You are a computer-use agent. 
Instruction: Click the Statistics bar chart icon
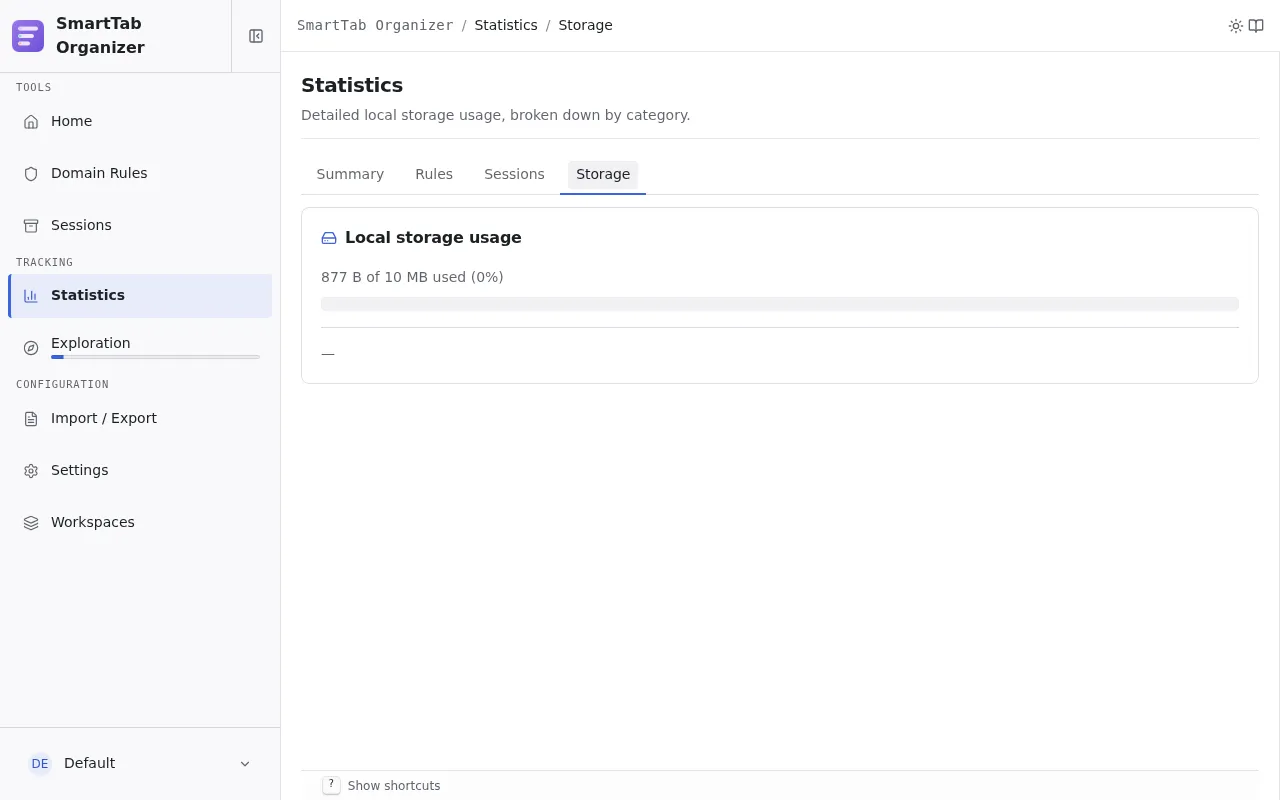[x=31, y=296]
